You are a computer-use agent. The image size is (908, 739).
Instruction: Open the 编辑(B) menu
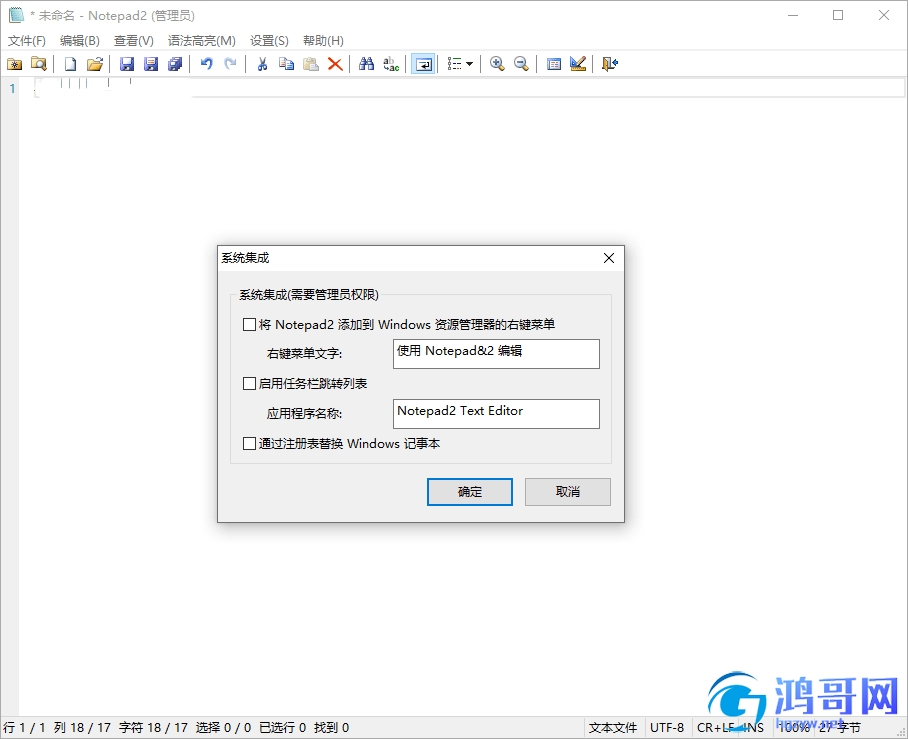pyautogui.click(x=79, y=41)
